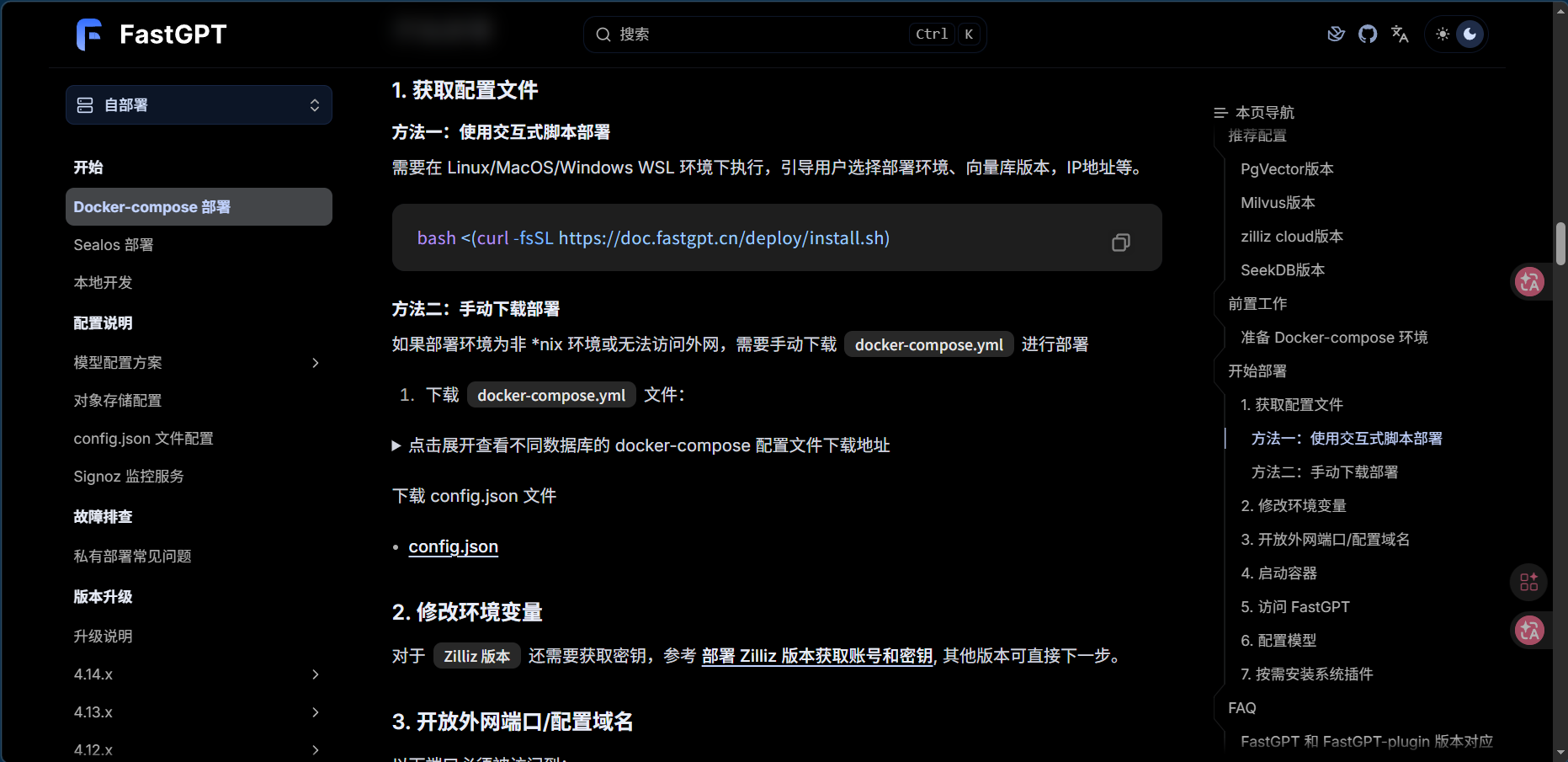Jump to 准备 Docker-compose 环境 section
Screen dimensions: 1568x762
pyautogui.click(x=1334, y=338)
